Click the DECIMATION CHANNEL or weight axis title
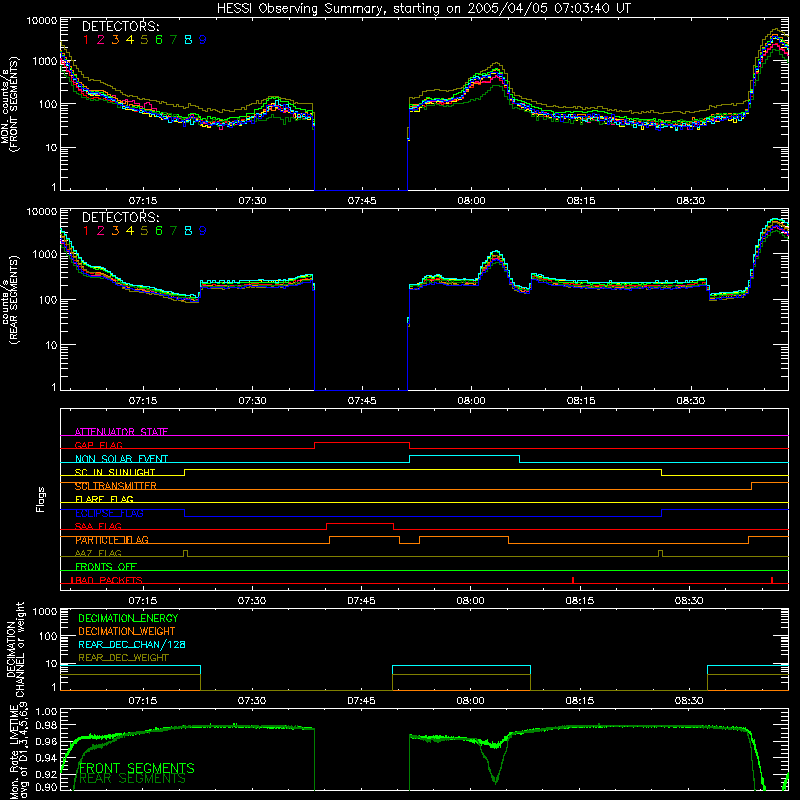 15,649
